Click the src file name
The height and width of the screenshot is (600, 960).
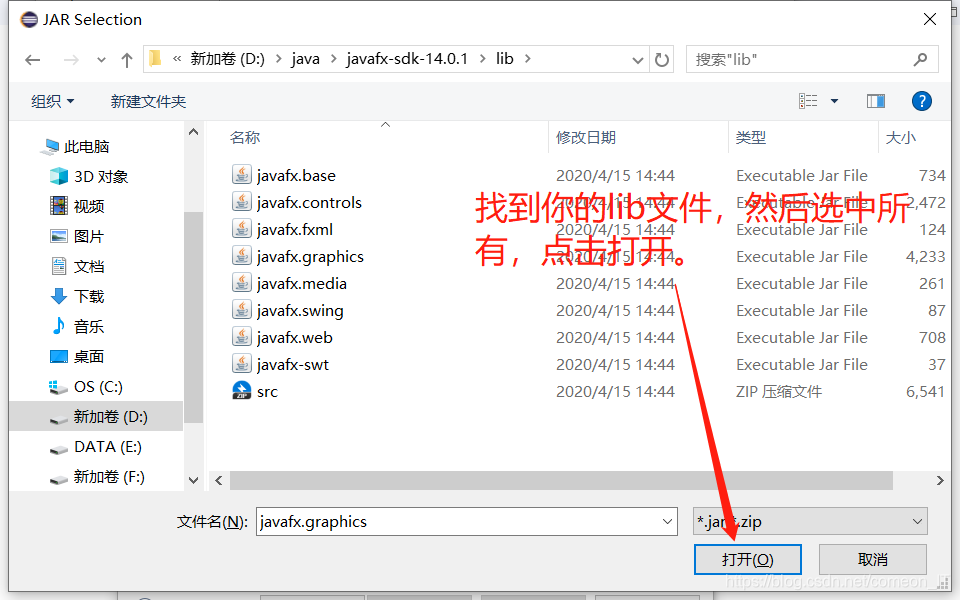pos(268,392)
